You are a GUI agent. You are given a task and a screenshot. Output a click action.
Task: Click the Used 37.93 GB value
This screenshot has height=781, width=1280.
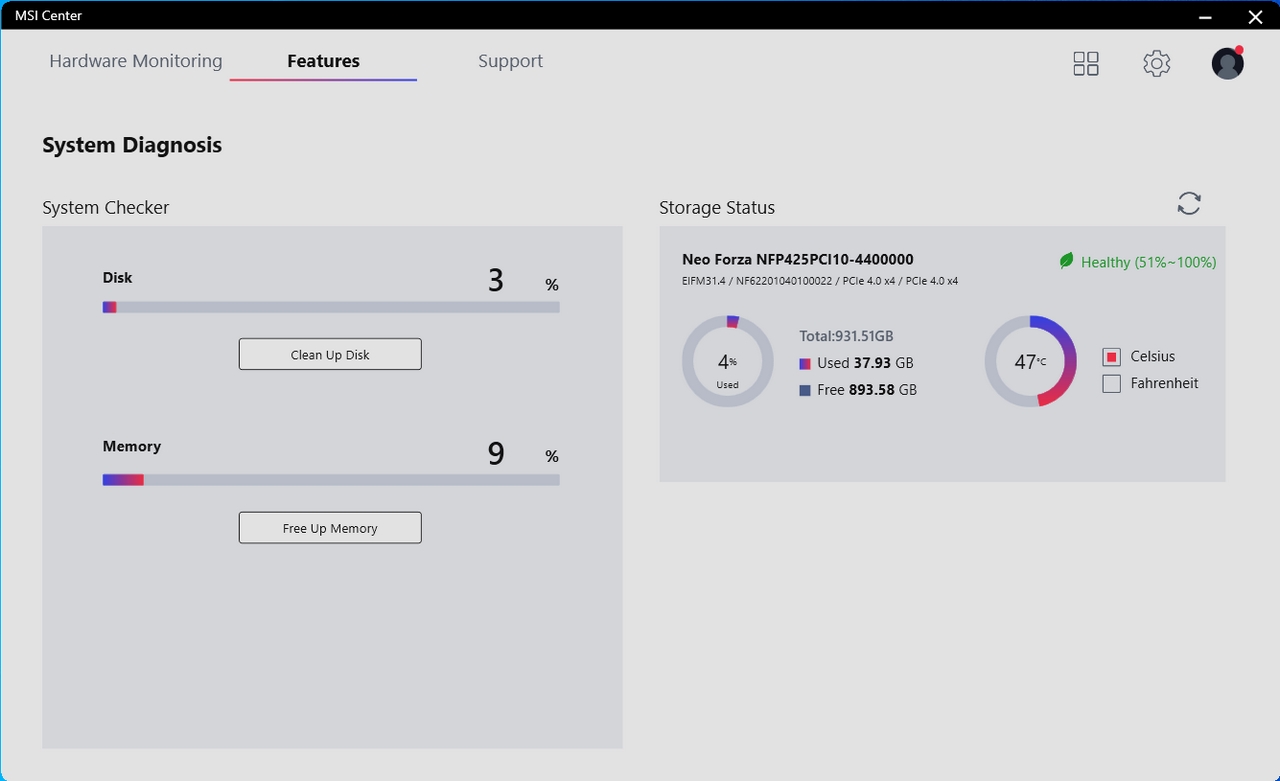pos(865,363)
